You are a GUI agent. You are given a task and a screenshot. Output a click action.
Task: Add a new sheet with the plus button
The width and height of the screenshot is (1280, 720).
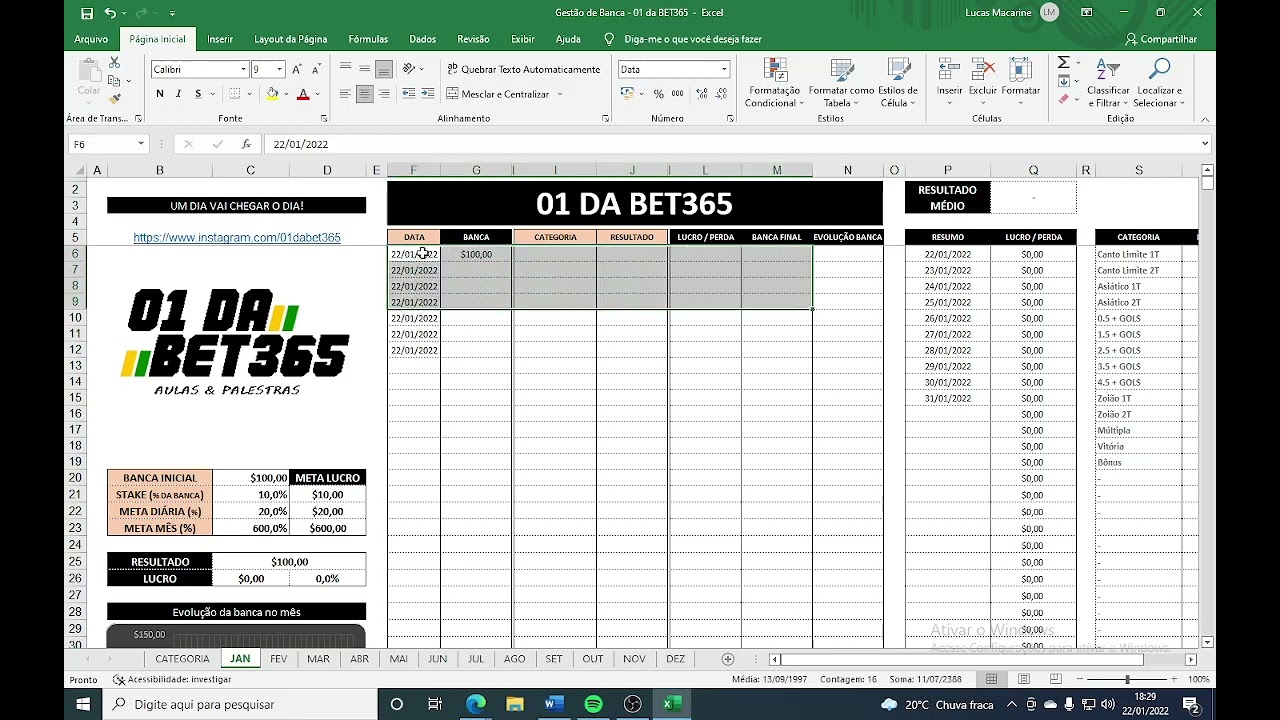click(728, 659)
